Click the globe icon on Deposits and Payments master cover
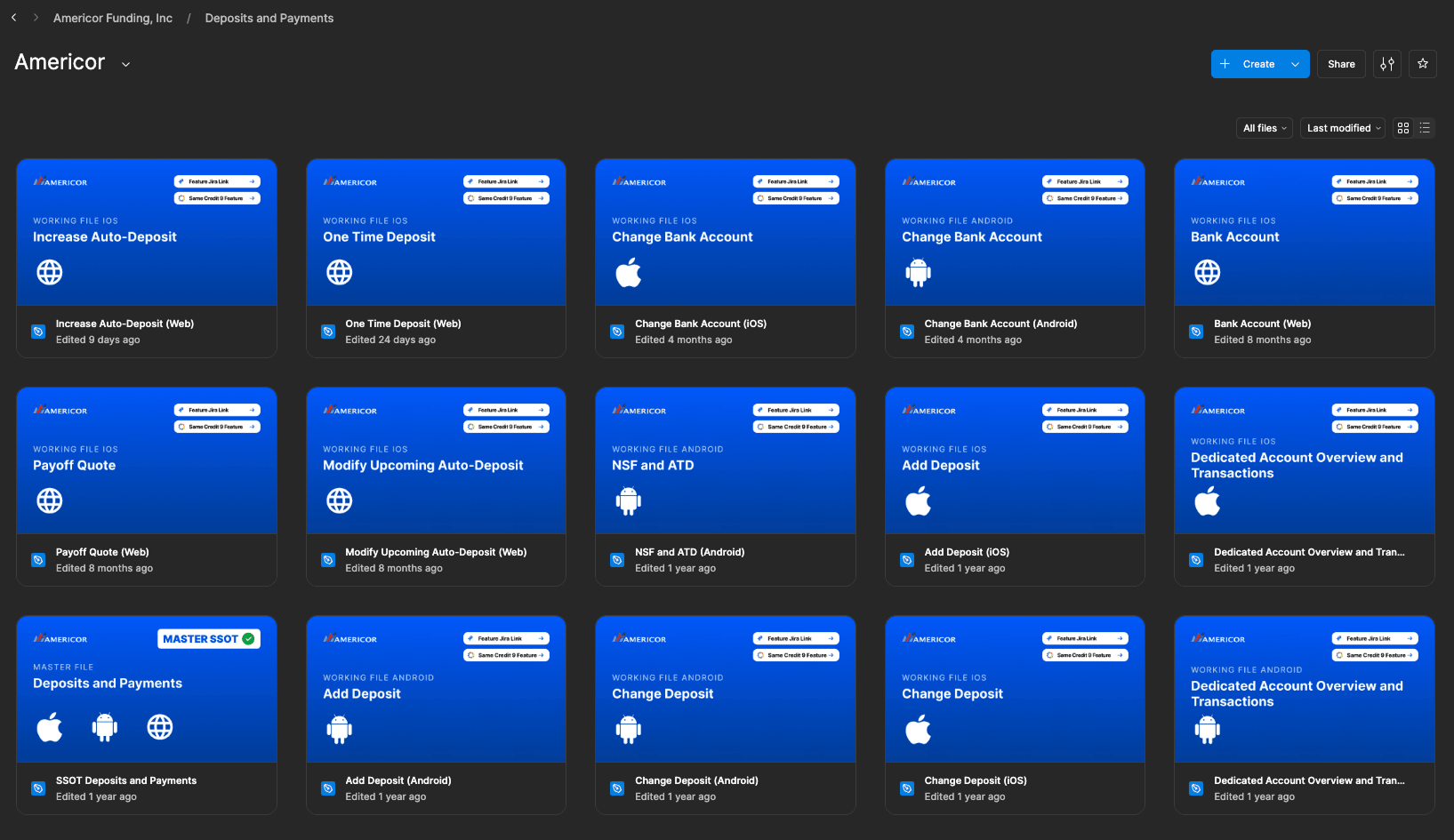Viewport: 1454px width, 840px height. (160, 727)
